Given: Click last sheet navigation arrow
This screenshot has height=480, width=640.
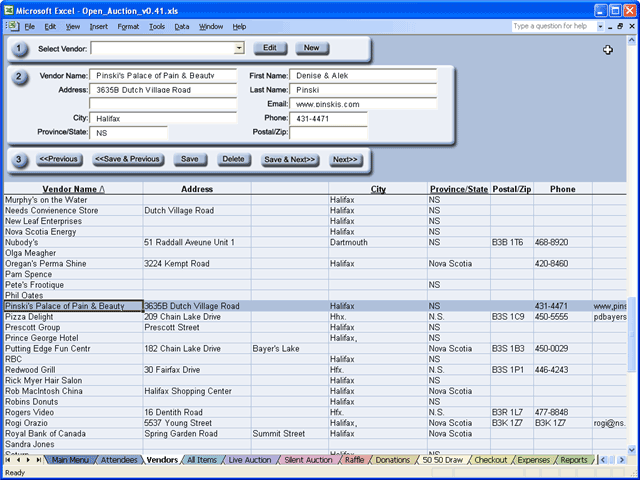Looking at the screenshot, I should 38,460.
